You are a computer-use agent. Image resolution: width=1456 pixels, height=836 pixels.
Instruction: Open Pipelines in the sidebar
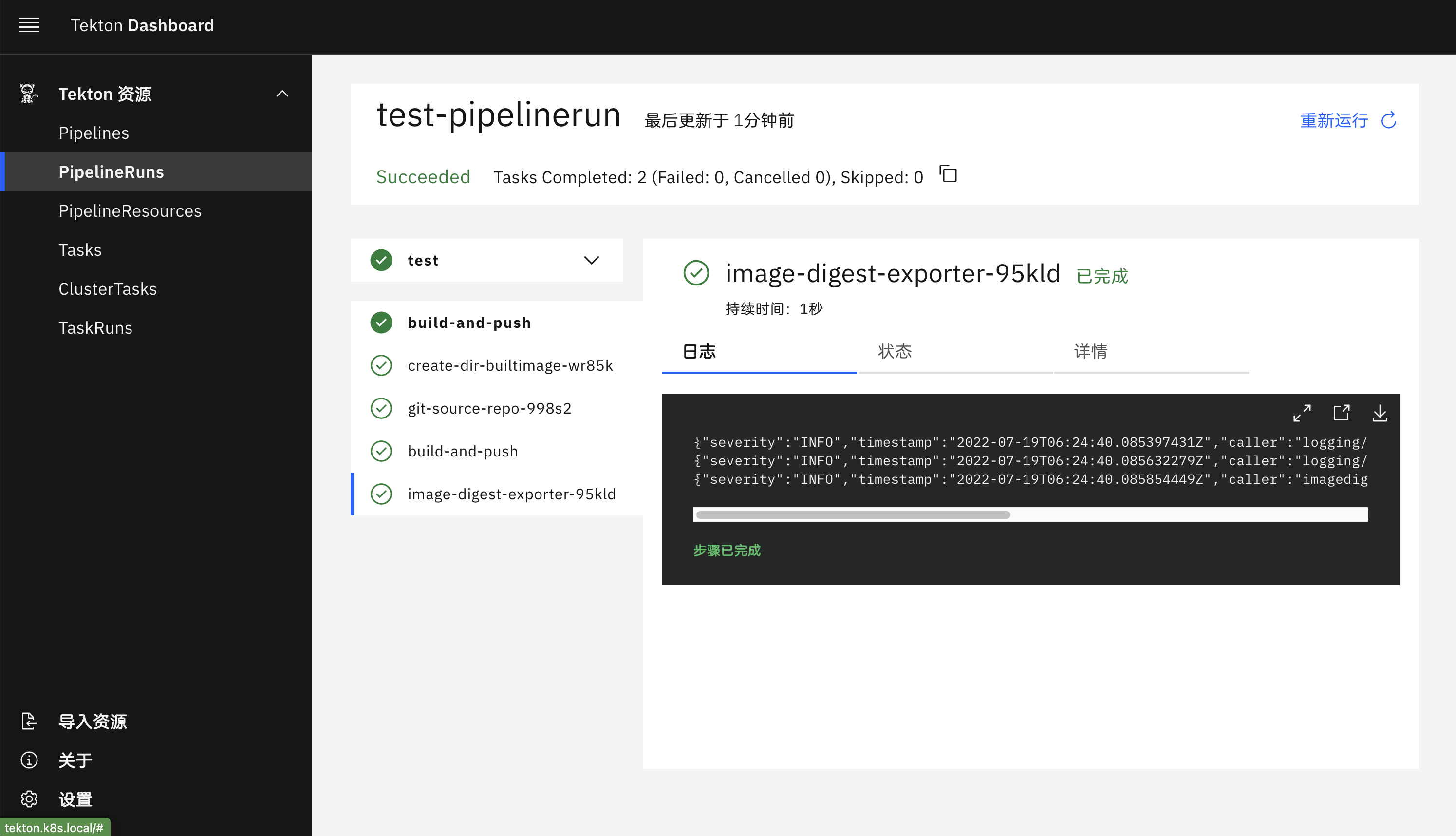[155, 133]
